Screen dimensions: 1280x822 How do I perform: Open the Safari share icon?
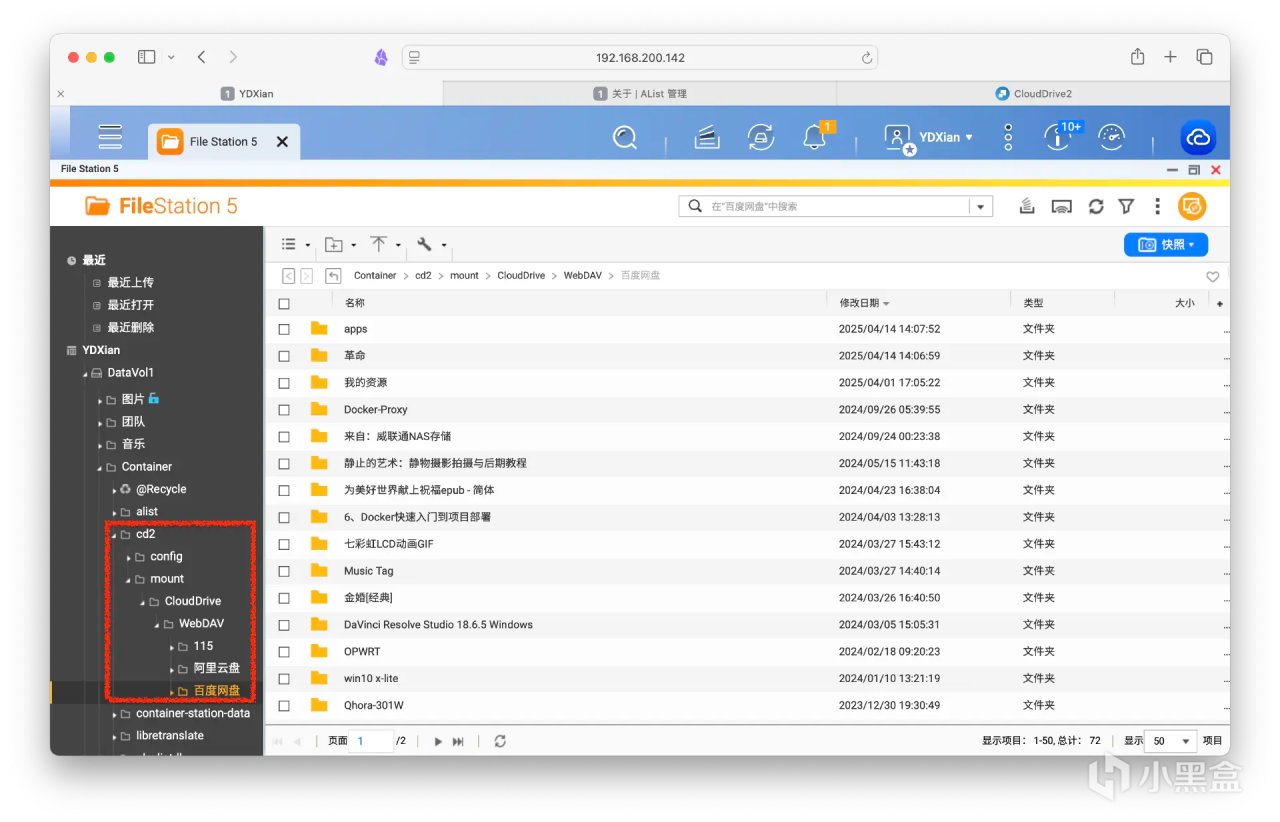[x=1138, y=57]
